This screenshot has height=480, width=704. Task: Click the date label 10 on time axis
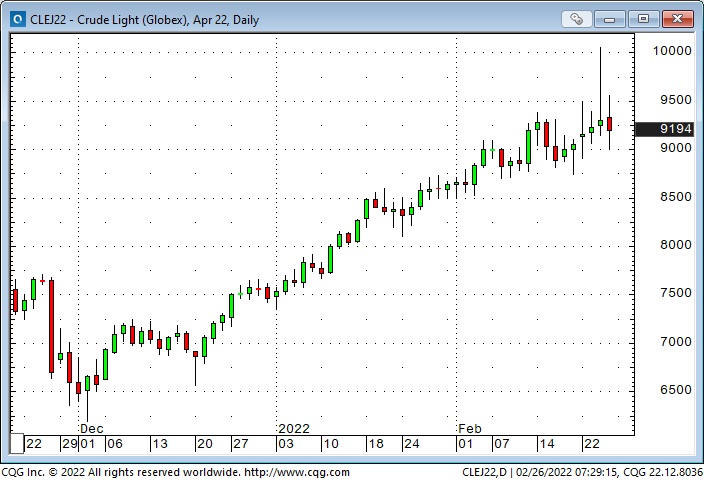coord(331,444)
